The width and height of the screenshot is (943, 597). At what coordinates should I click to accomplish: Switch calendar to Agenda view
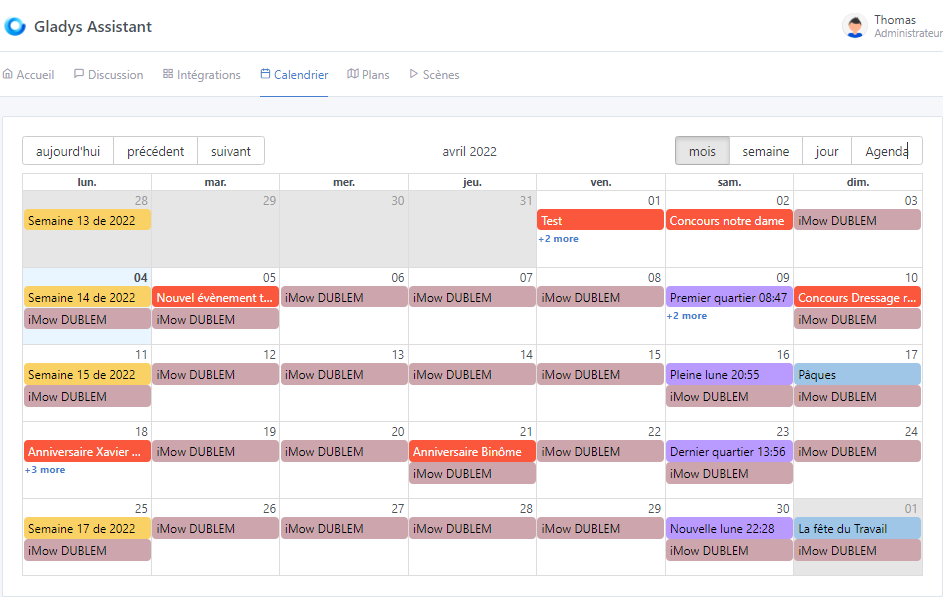[886, 151]
